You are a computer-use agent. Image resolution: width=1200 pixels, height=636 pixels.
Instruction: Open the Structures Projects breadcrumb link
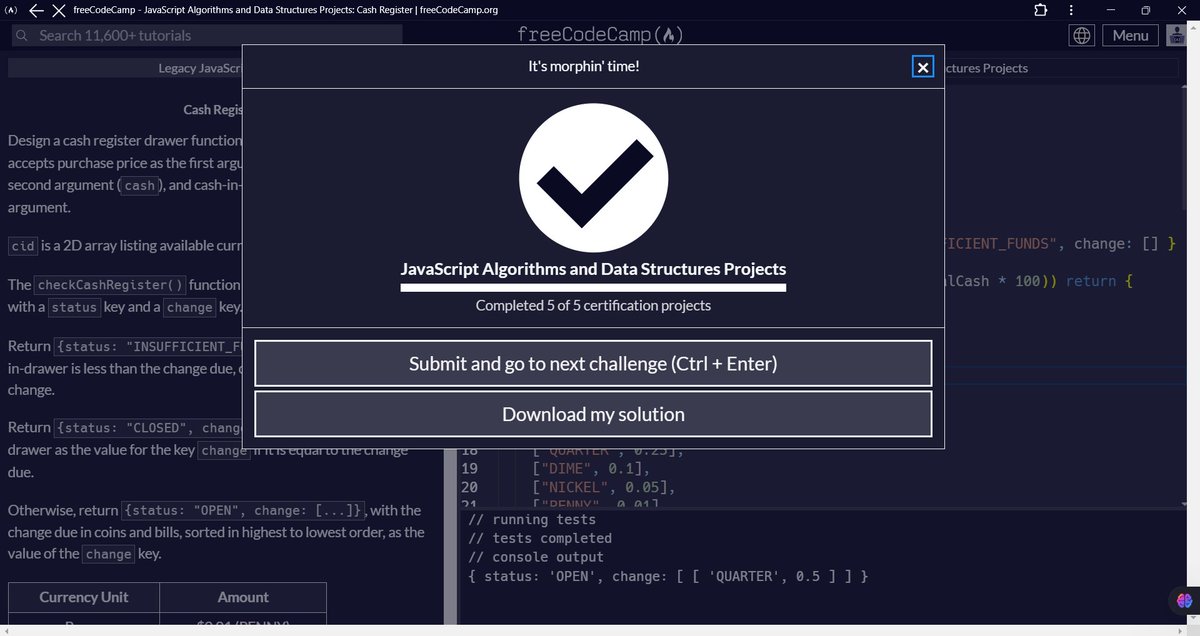[985, 68]
